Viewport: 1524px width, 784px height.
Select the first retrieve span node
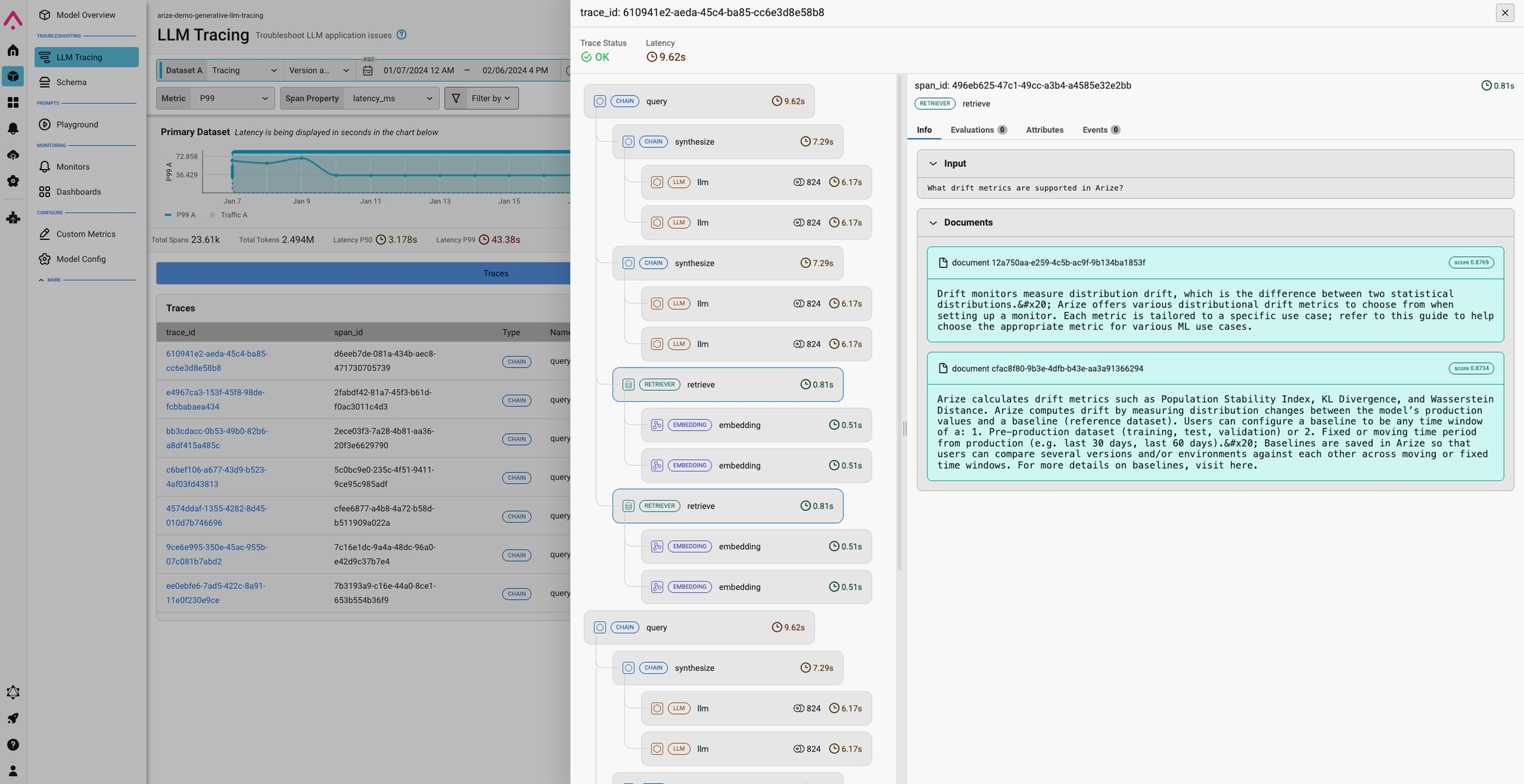727,385
